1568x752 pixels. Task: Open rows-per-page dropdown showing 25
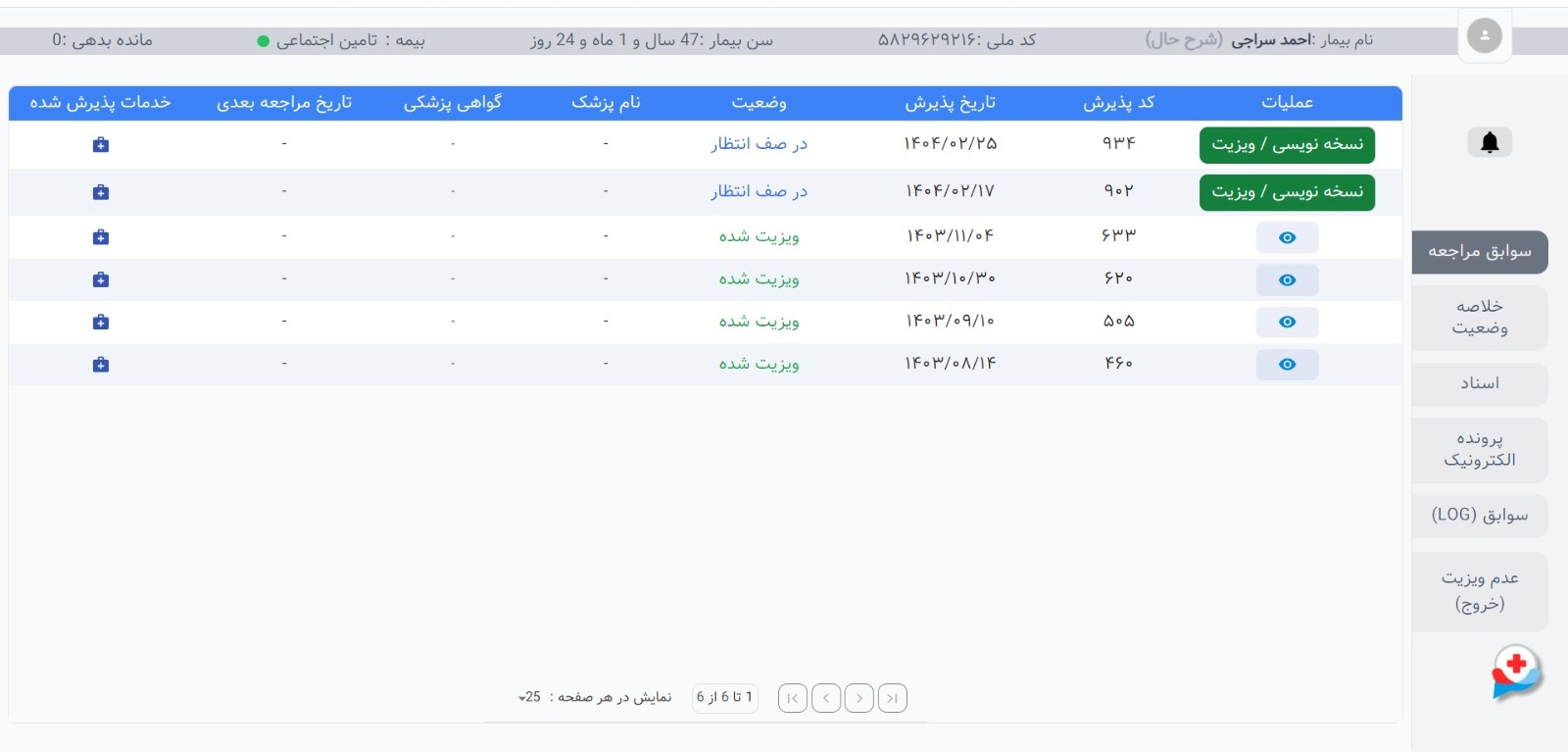click(x=529, y=697)
